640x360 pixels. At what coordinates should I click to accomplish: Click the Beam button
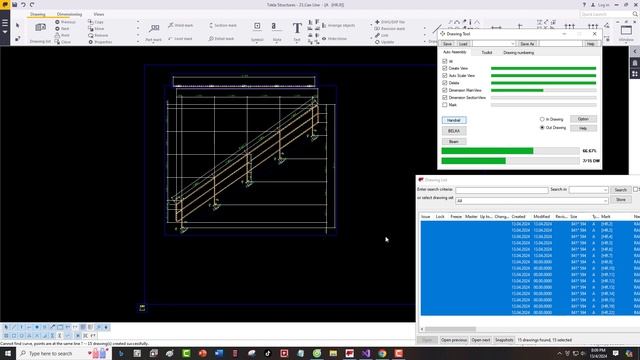point(454,142)
